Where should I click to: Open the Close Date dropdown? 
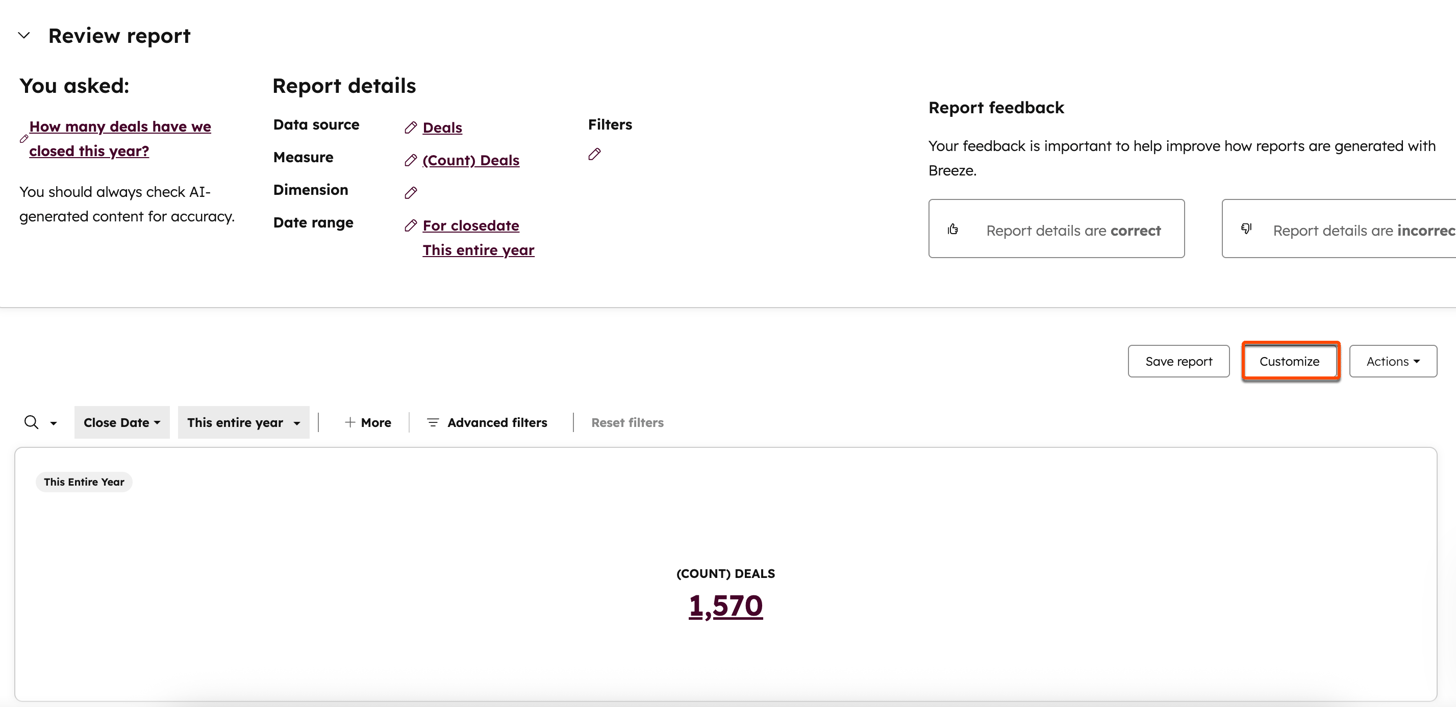122,422
